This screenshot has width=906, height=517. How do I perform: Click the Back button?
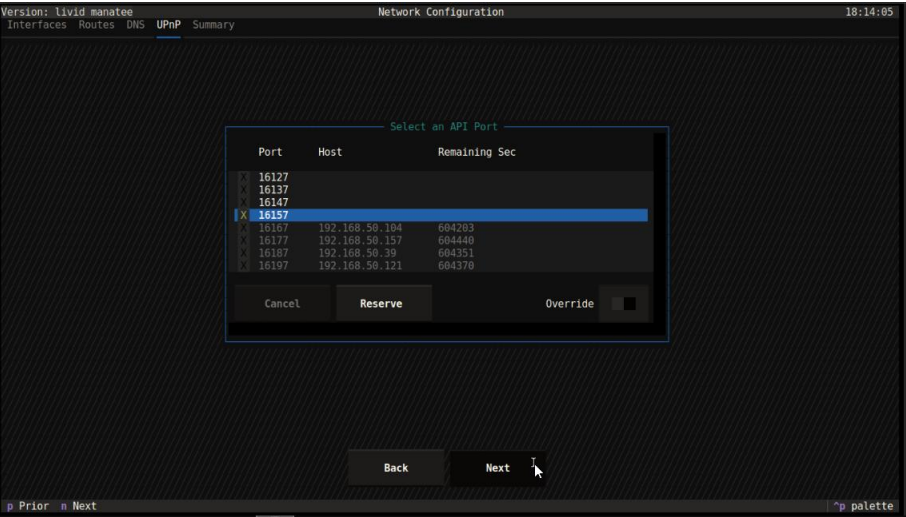click(396, 468)
